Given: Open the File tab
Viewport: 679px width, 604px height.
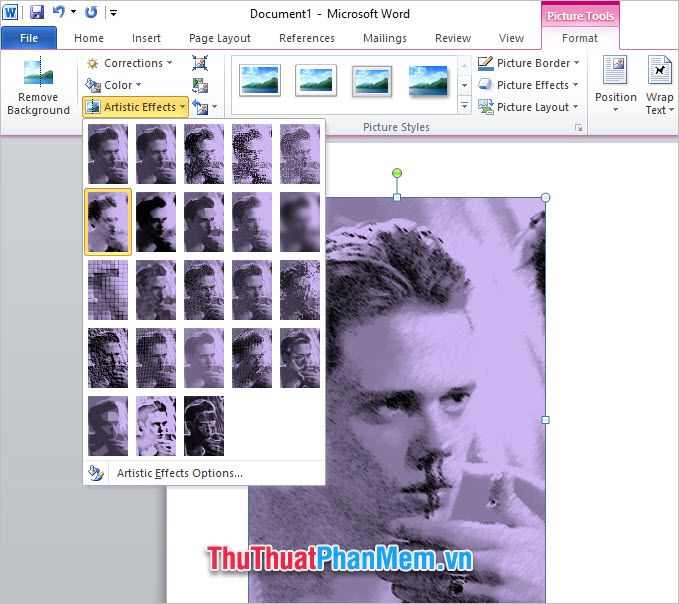Looking at the screenshot, I should [x=29, y=38].
